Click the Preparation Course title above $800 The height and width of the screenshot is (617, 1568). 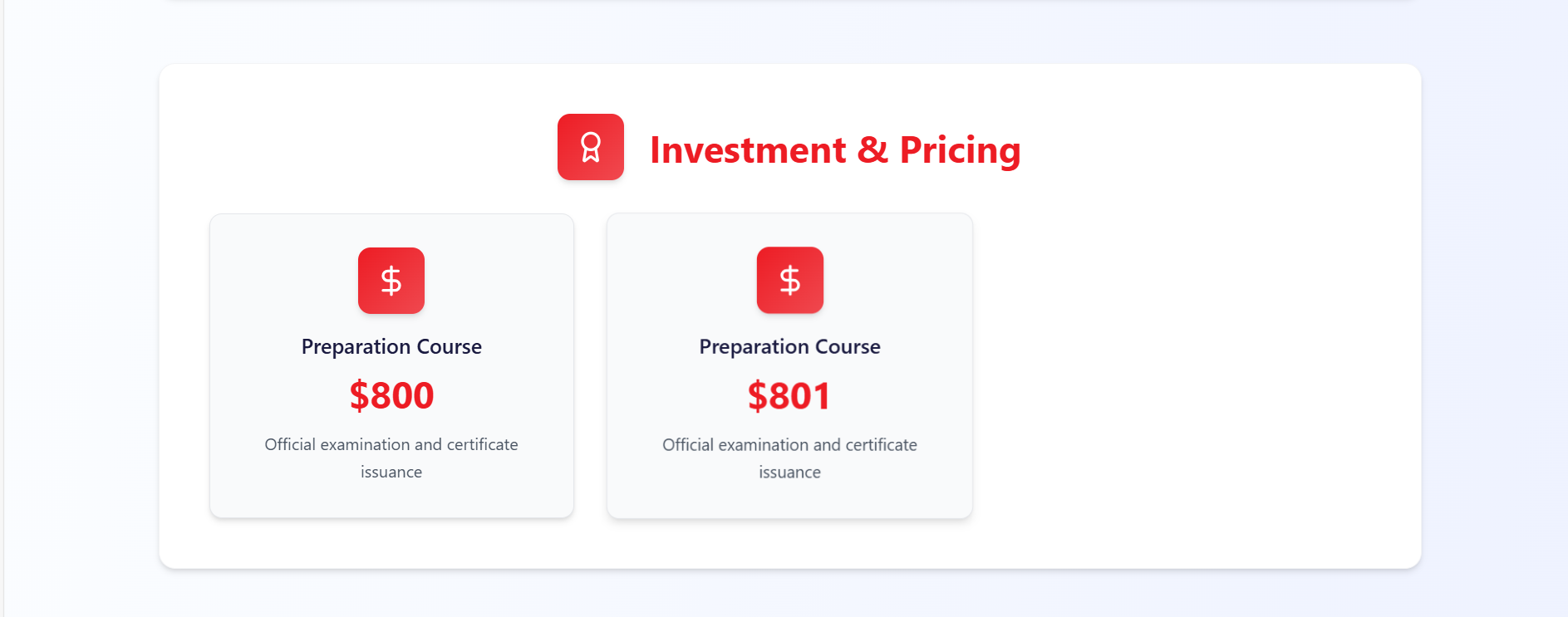point(391,346)
